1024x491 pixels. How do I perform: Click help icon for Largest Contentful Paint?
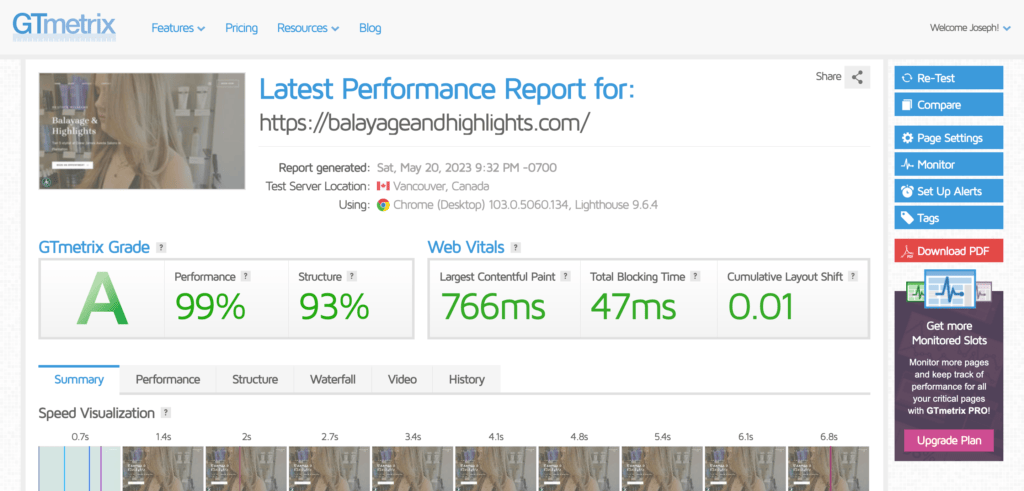point(566,276)
